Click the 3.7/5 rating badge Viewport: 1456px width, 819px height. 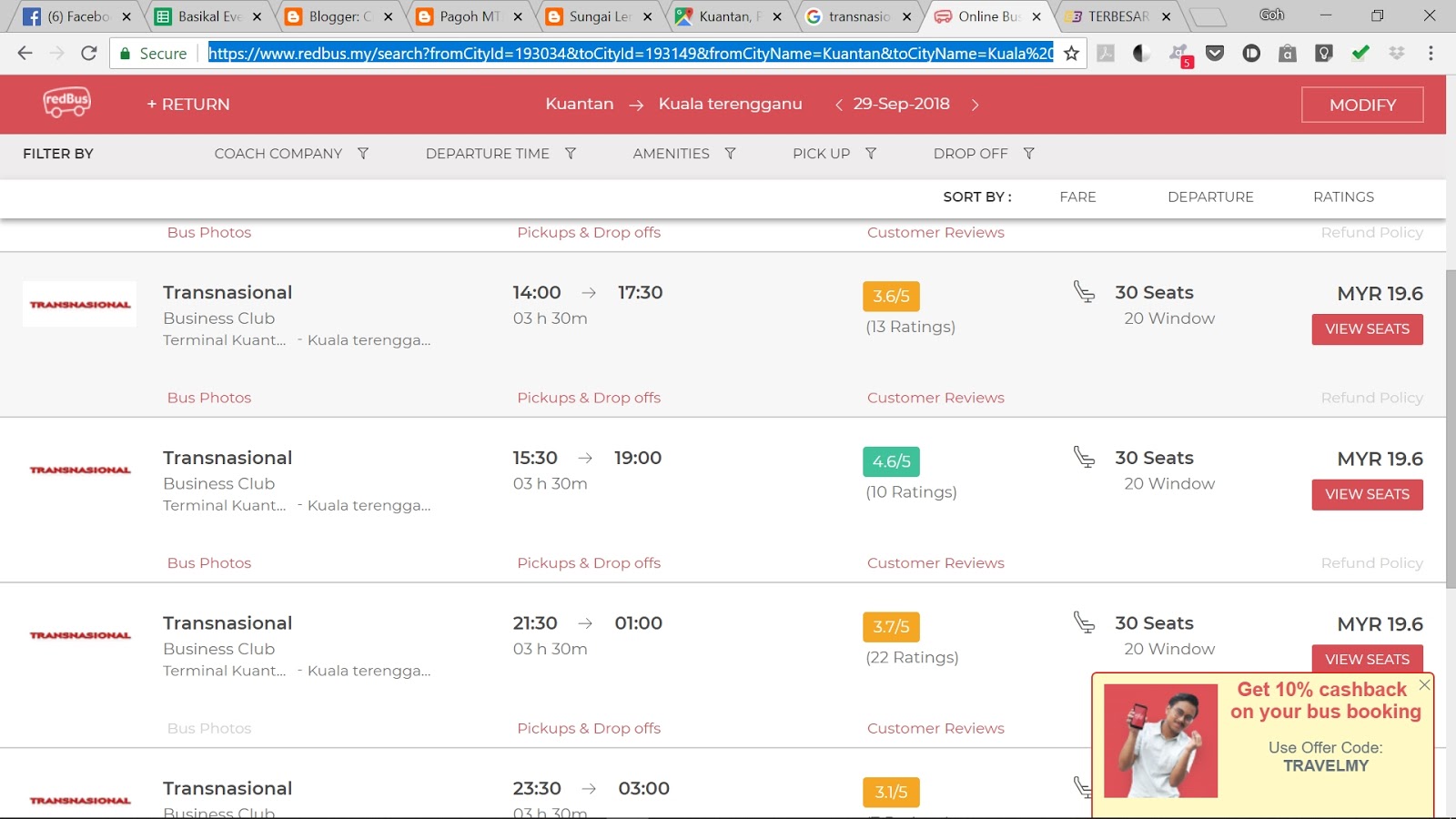(891, 626)
